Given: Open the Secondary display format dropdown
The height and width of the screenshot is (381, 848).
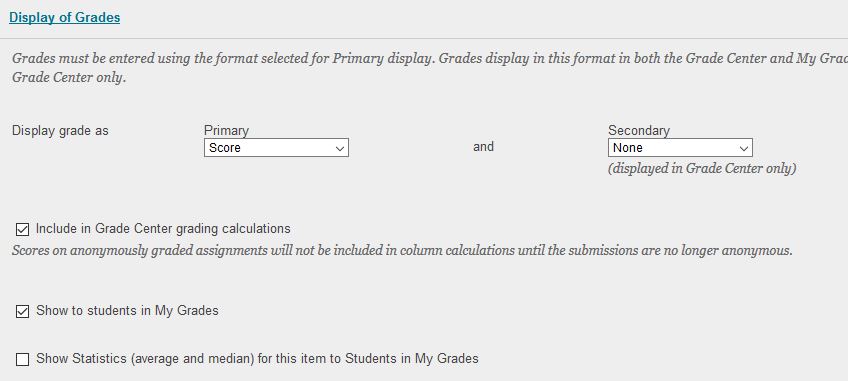Looking at the screenshot, I should click(x=680, y=148).
